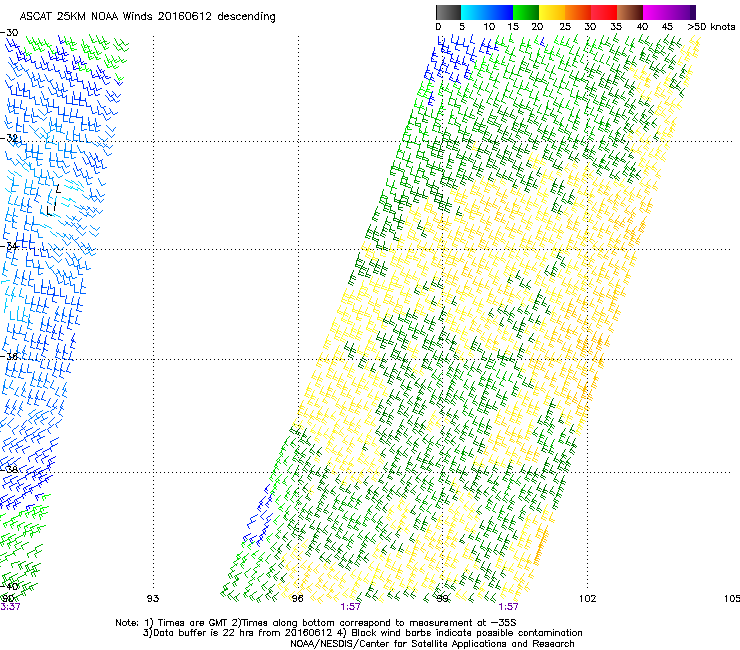
Task: Click the 105 longitude label
Action: [732, 599]
